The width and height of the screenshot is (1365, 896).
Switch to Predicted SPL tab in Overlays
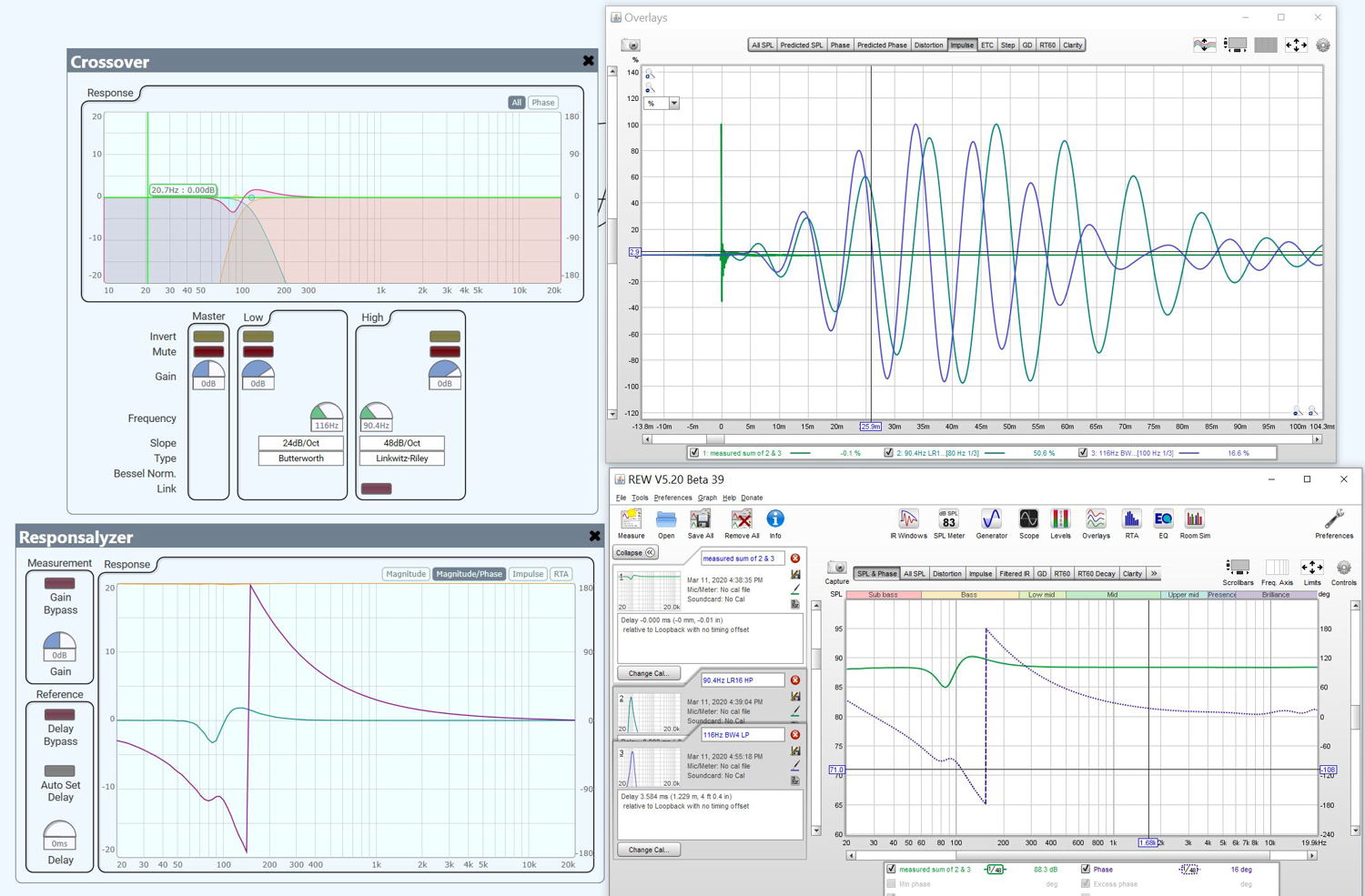tap(802, 45)
